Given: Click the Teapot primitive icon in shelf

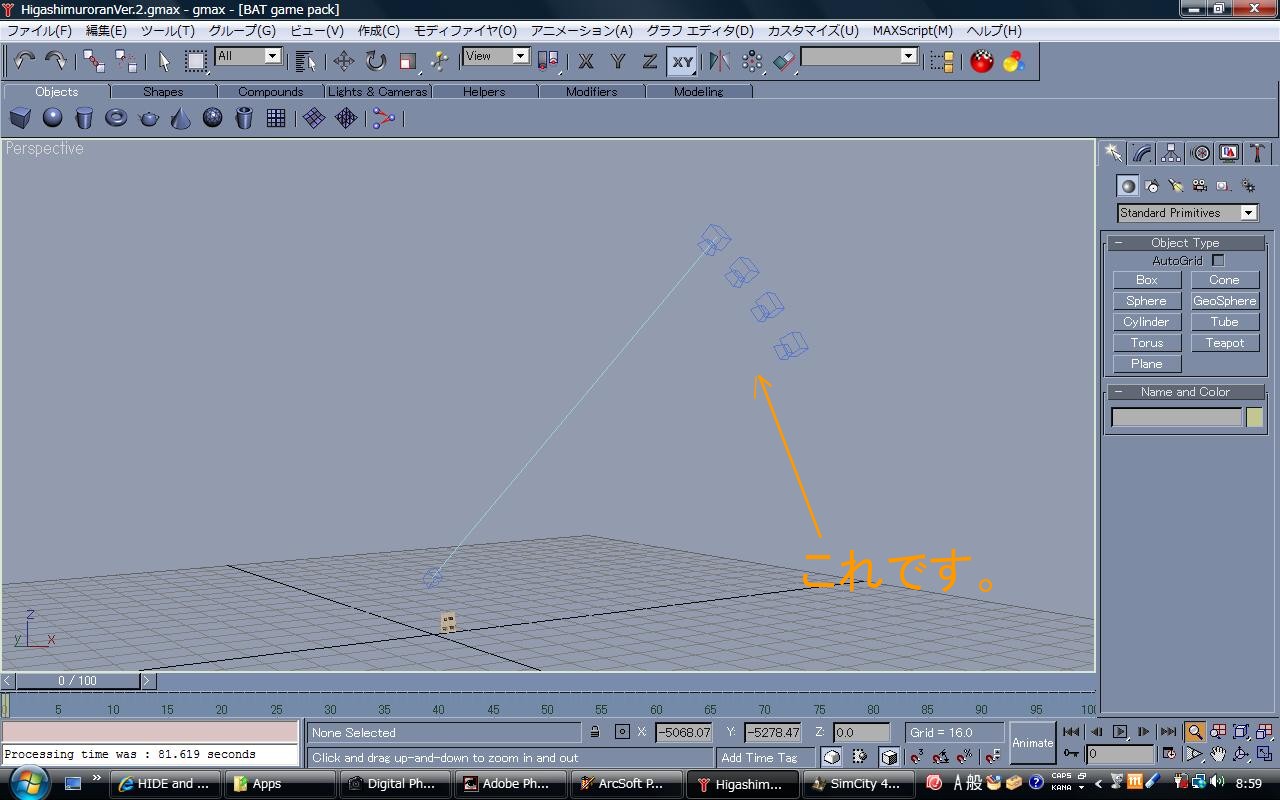Looking at the screenshot, I should point(148,118).
